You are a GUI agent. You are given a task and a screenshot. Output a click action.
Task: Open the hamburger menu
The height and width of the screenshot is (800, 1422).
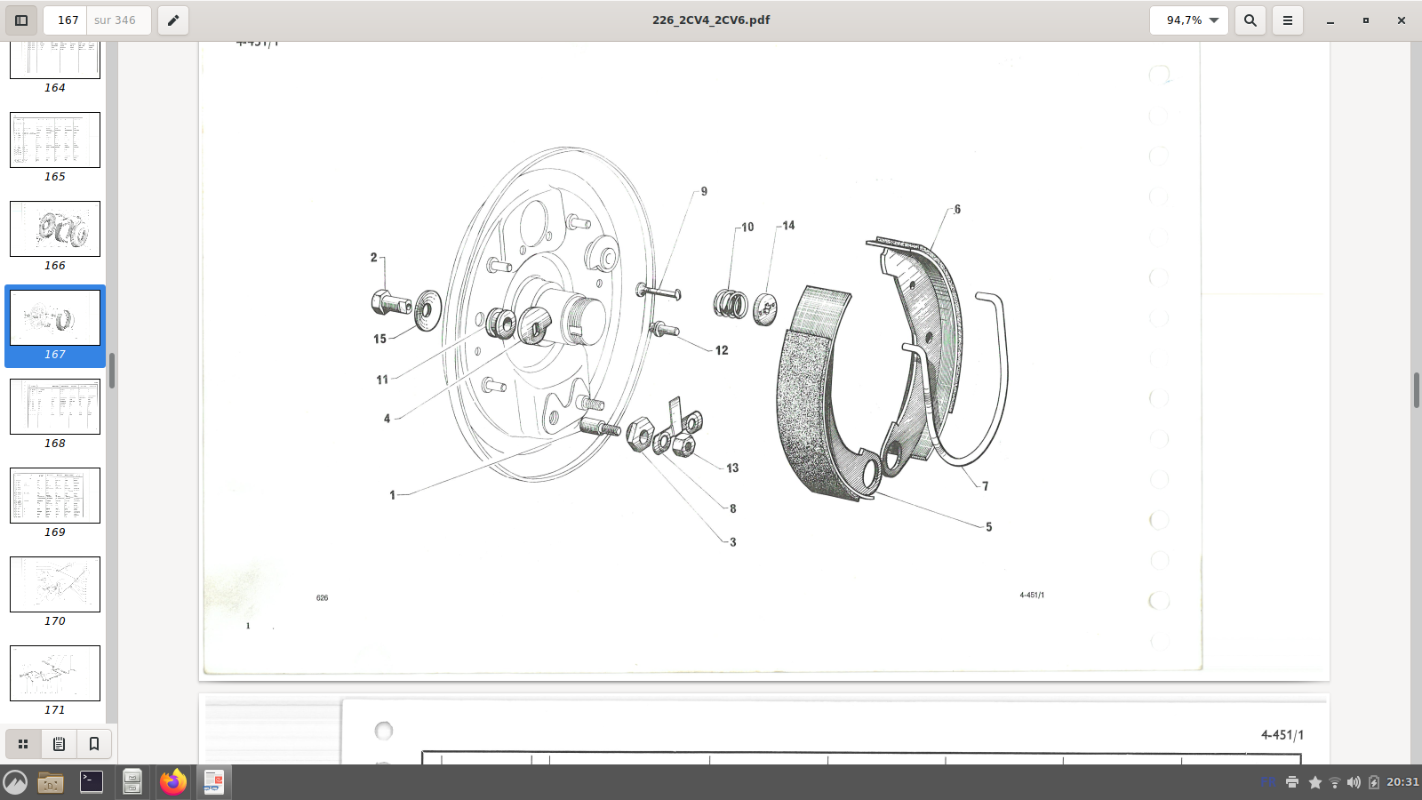(1288, 20)
